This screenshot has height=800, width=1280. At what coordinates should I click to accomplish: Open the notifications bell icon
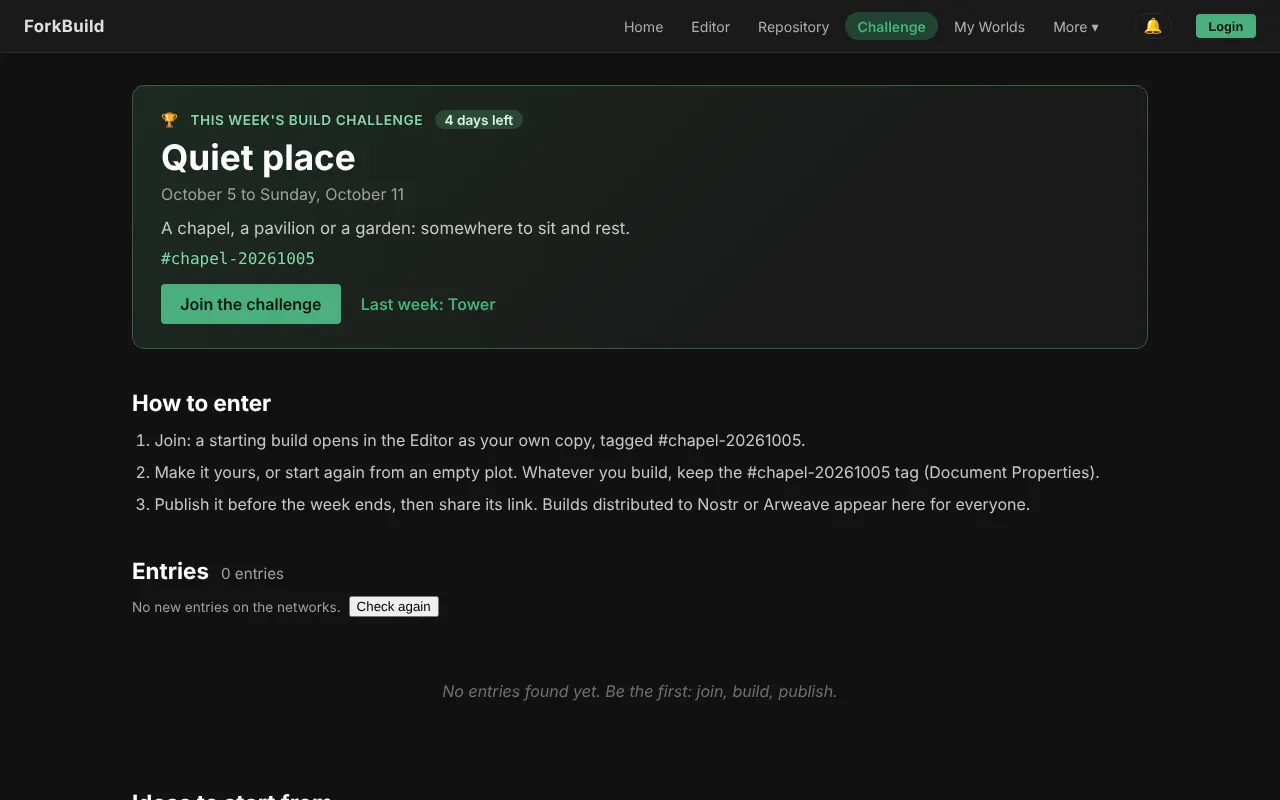1153,26
